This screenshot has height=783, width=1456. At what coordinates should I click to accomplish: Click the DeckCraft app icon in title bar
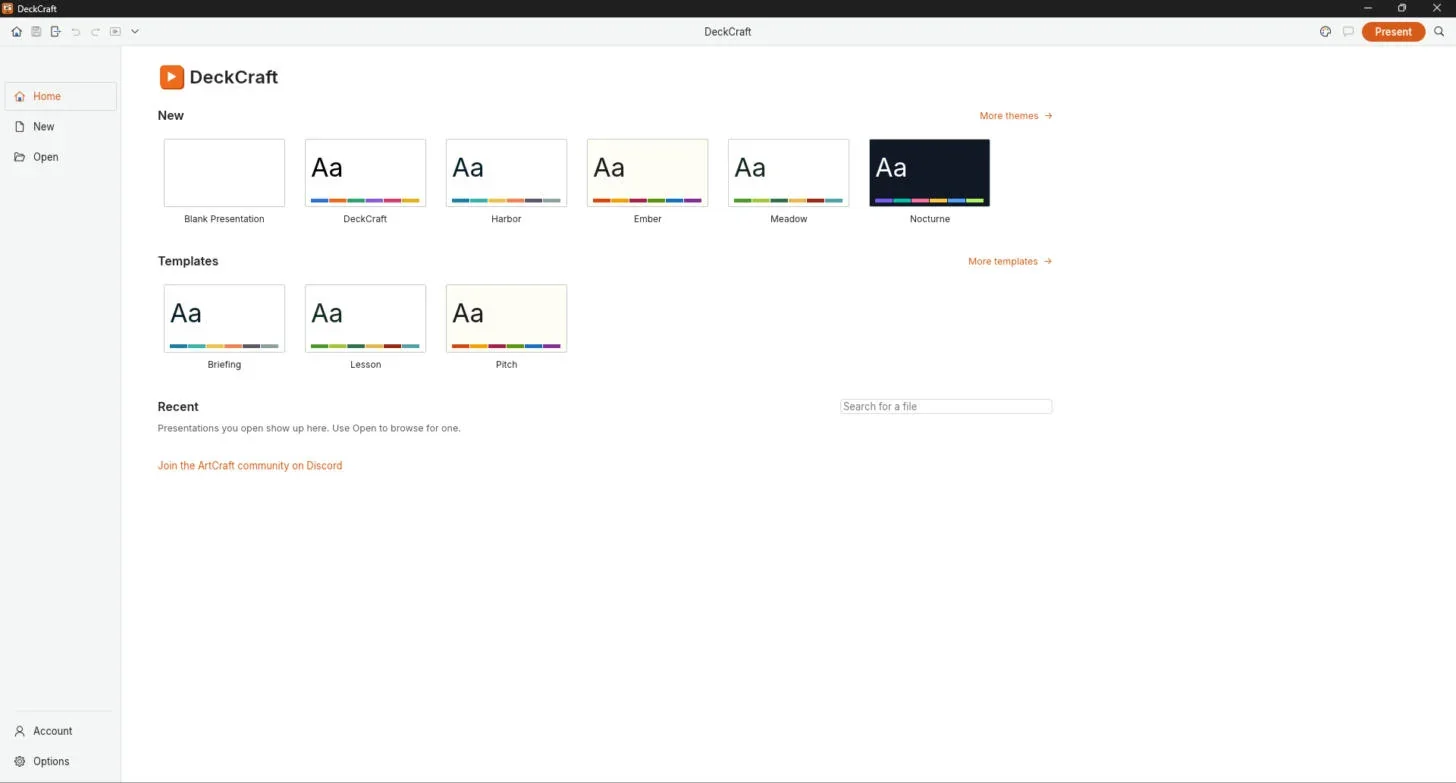click(x=8, y=8)
